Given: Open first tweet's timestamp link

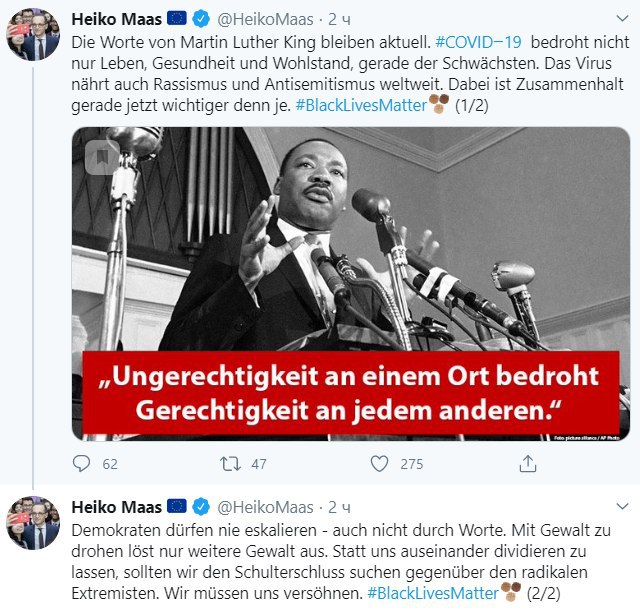Looking at the screenshot, I should click(x=339, y=19).
